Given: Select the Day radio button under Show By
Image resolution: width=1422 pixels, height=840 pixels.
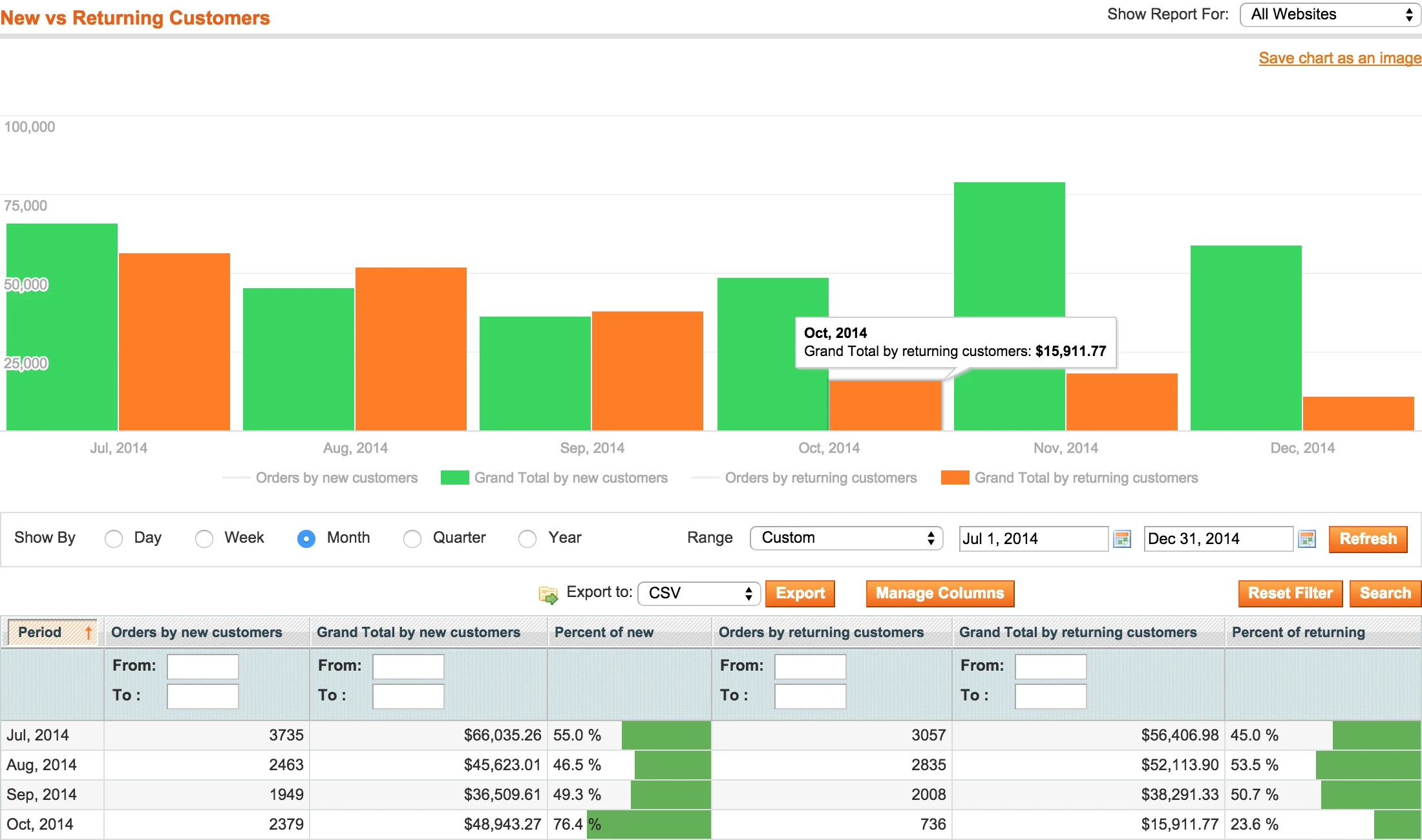Looking at the screenshot, I should 114,538.
